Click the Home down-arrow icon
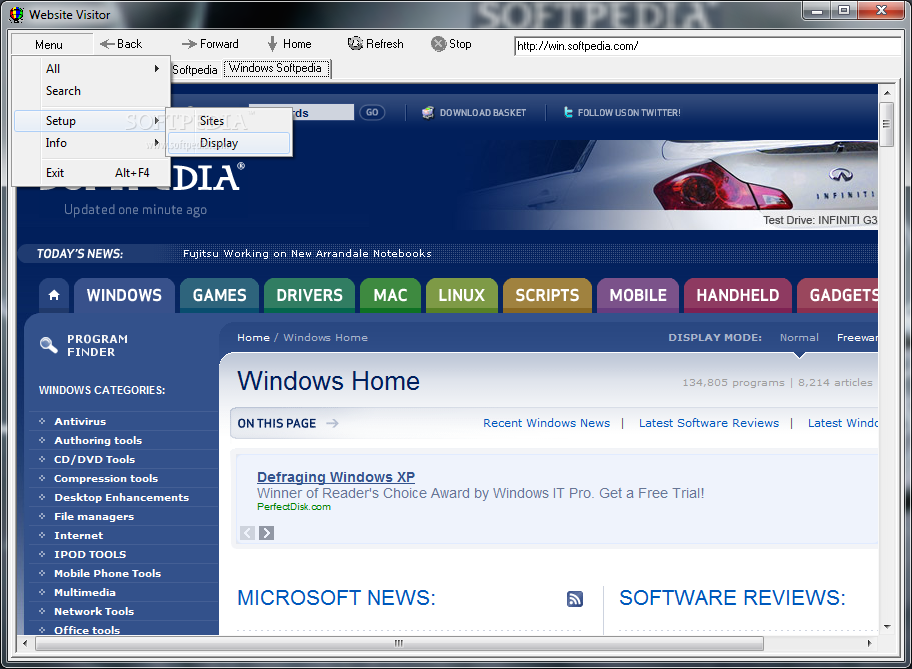This screenshot has height=669, width=912. pyautogui.click(x=272, y=44)
